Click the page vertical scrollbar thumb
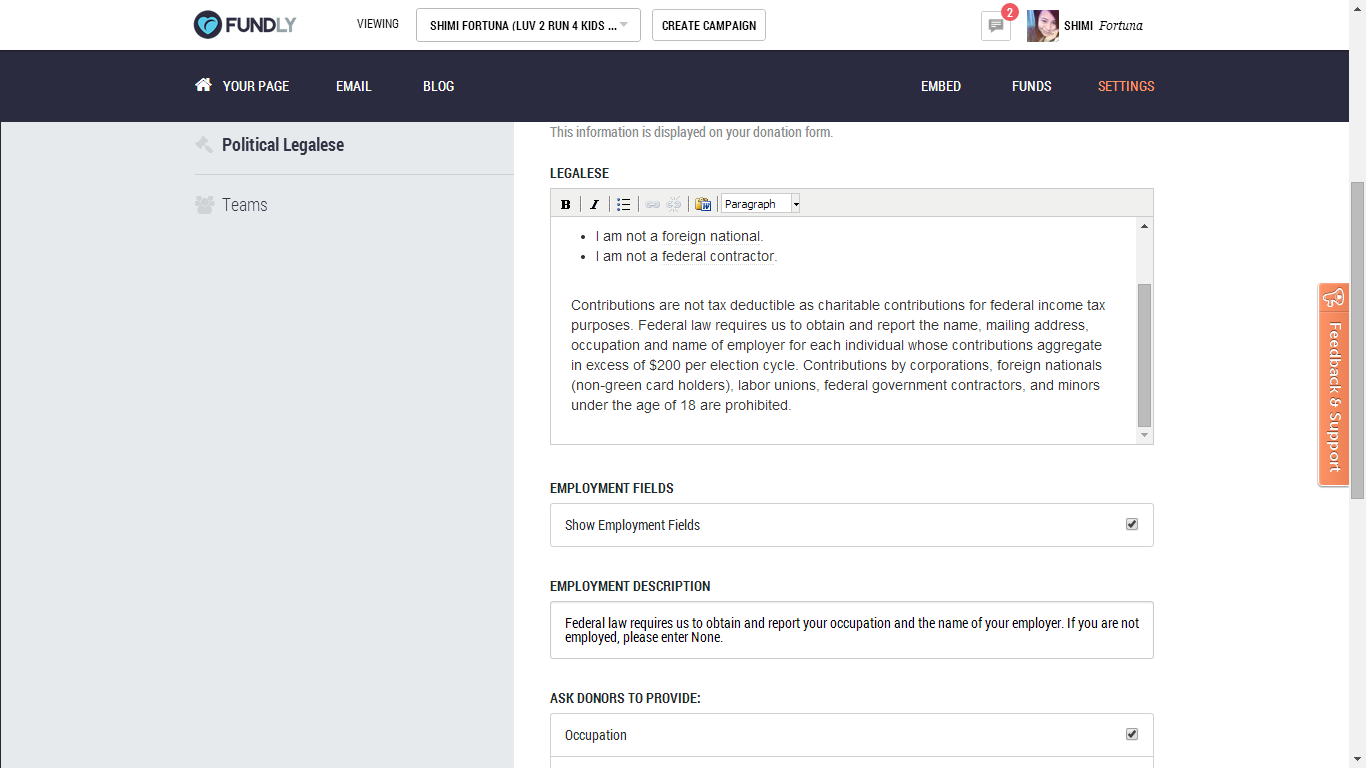Viewport: 1366px width, 768px height. coord(1357,340)
